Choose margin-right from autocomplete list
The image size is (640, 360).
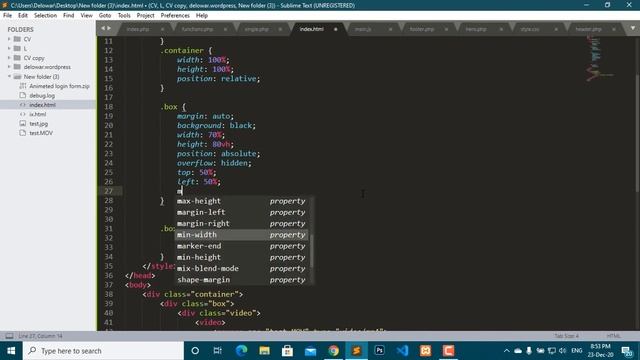[x=242, y=224]
